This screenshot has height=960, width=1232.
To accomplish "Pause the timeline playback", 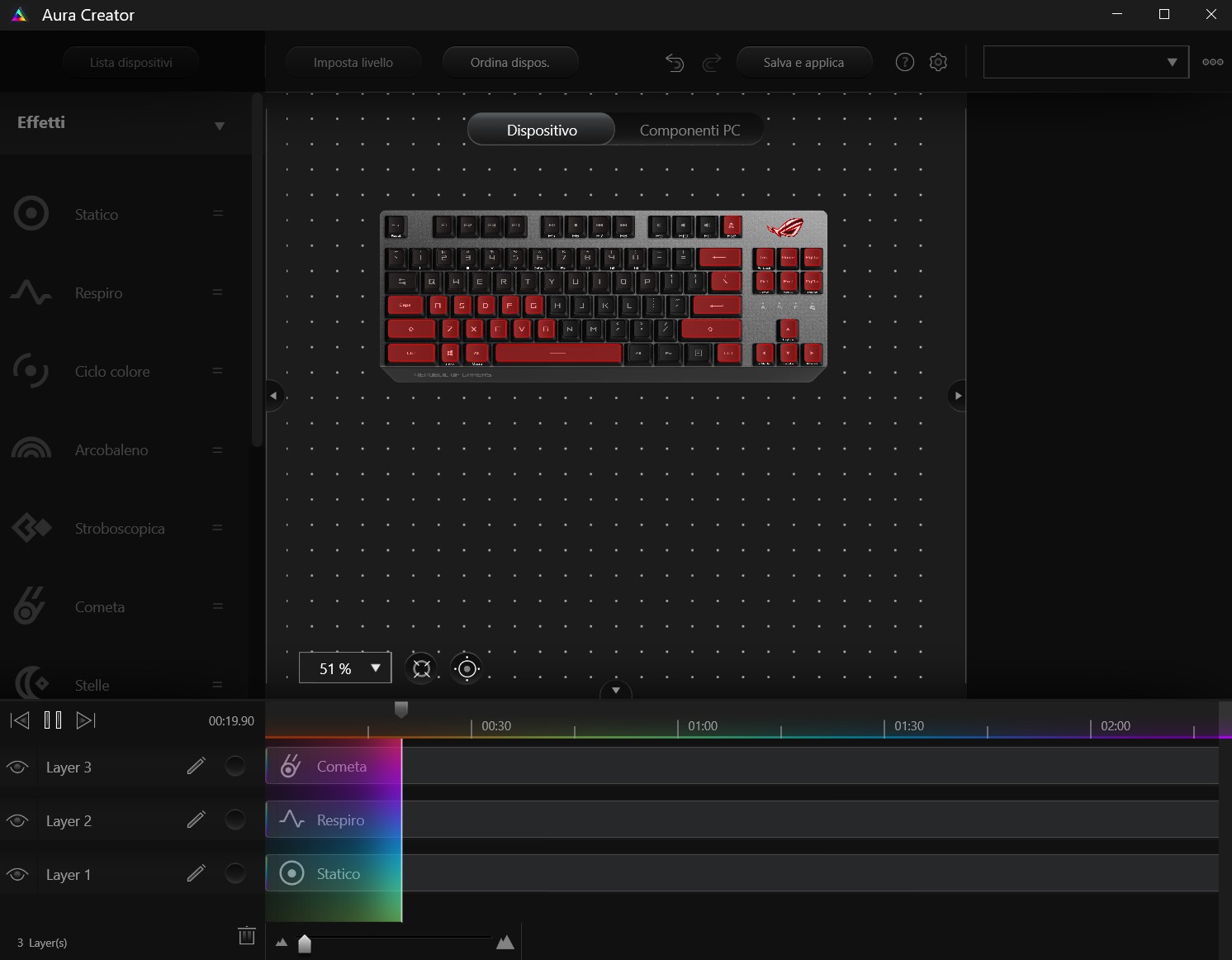I will (x=53, y=720).
